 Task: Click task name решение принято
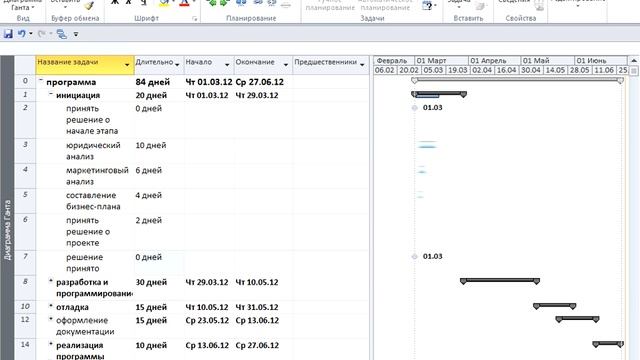(85, 263)
